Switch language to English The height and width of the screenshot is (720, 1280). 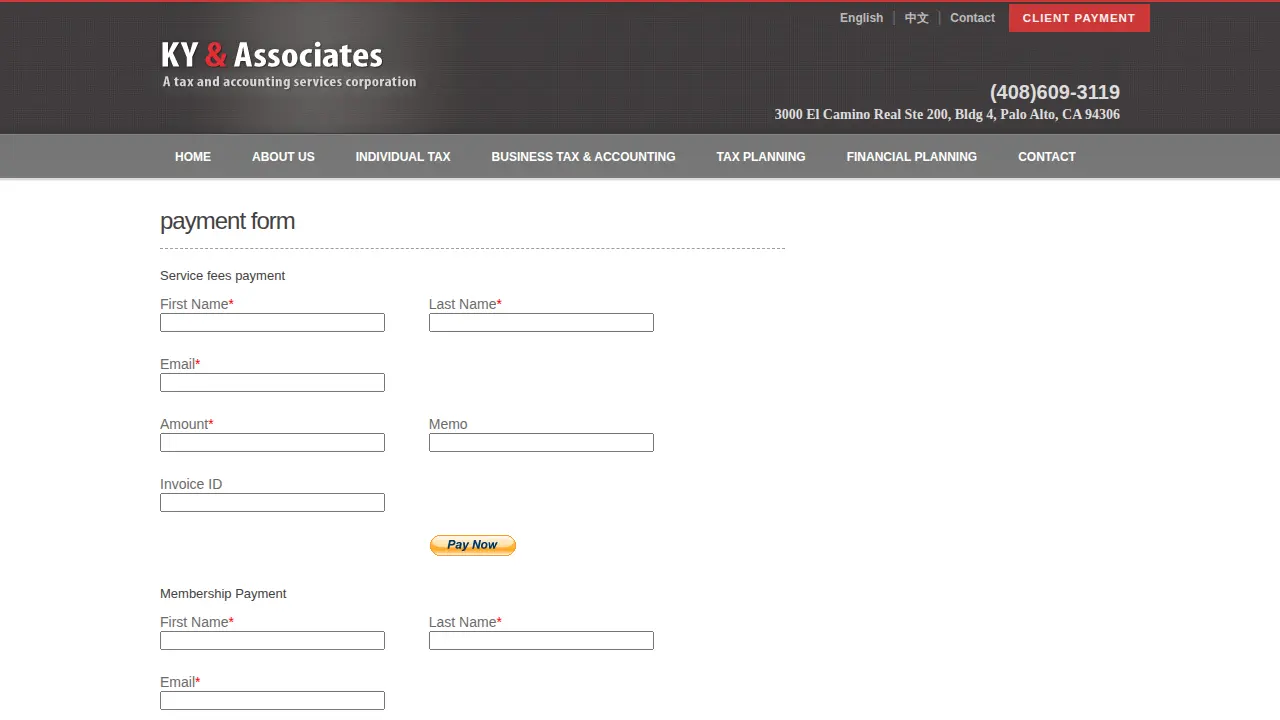[x=861, y=18]
